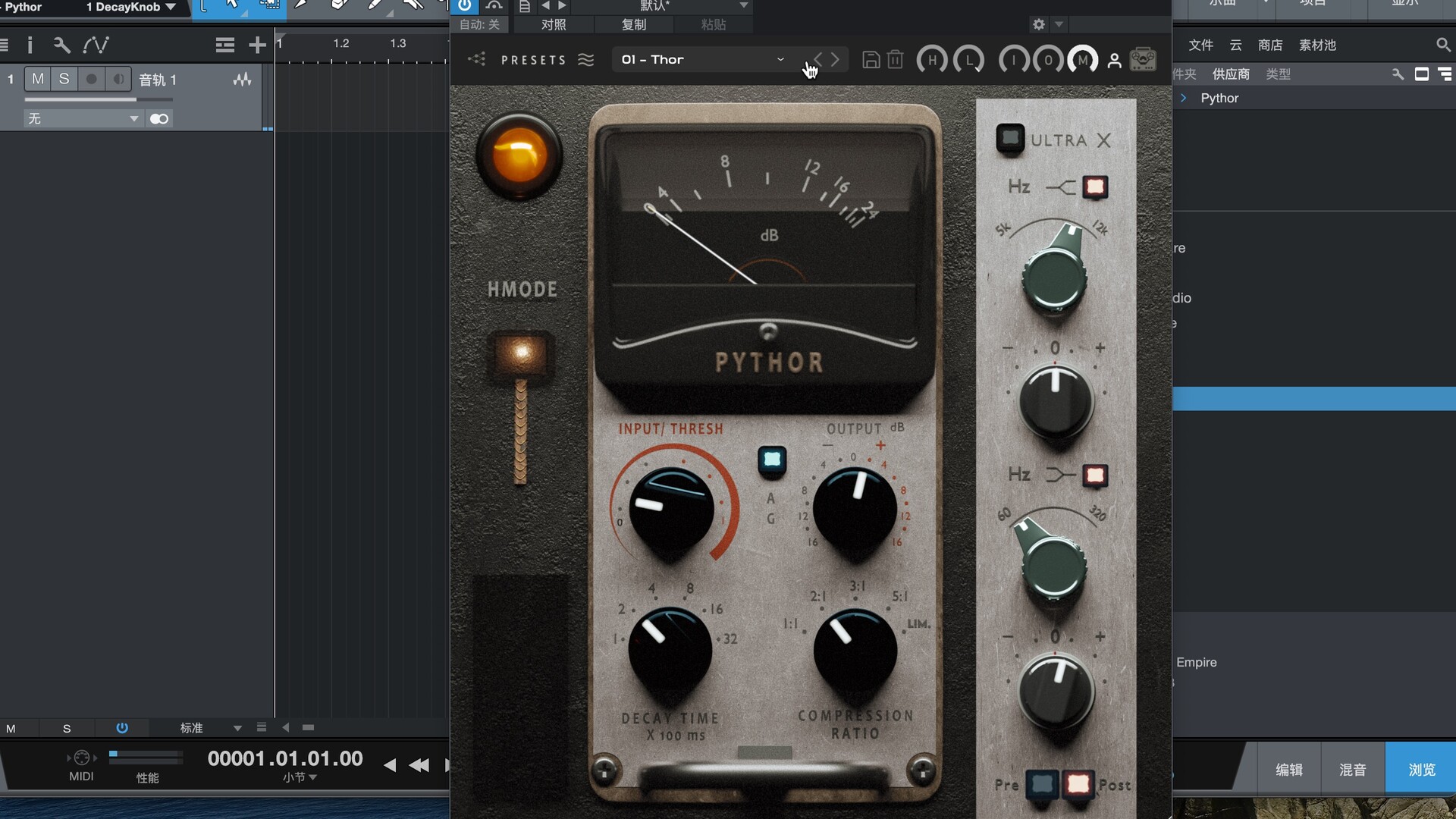This screenshot has height=819, width=1456.
Task: Search the browser with magnifier icon
Action: (1442, 45)
